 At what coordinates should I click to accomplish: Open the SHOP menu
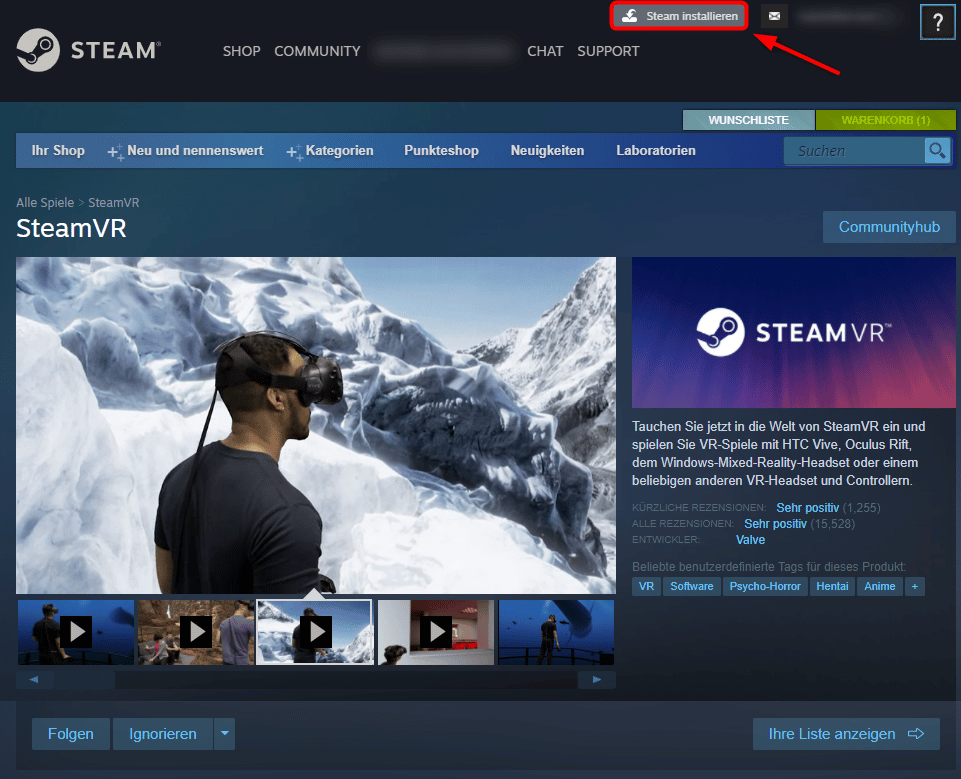pos(241,51)
